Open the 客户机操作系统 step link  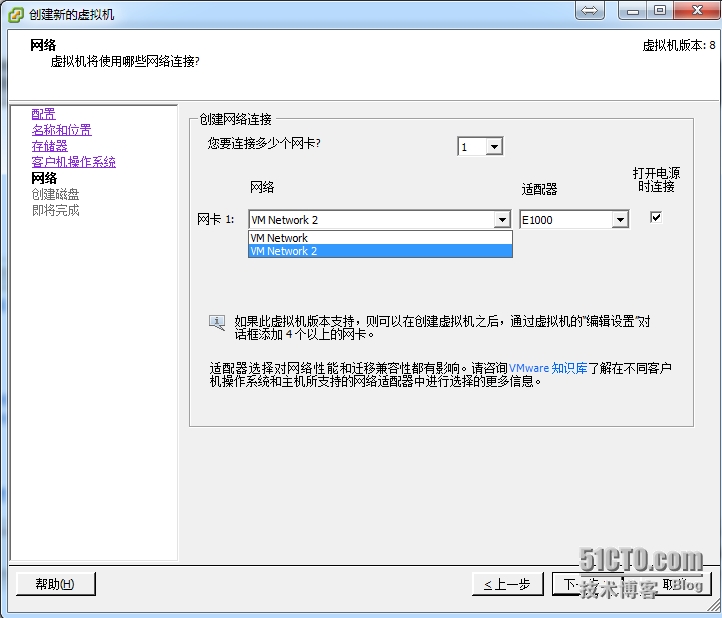pyautogui.click(x=74, y=162)
